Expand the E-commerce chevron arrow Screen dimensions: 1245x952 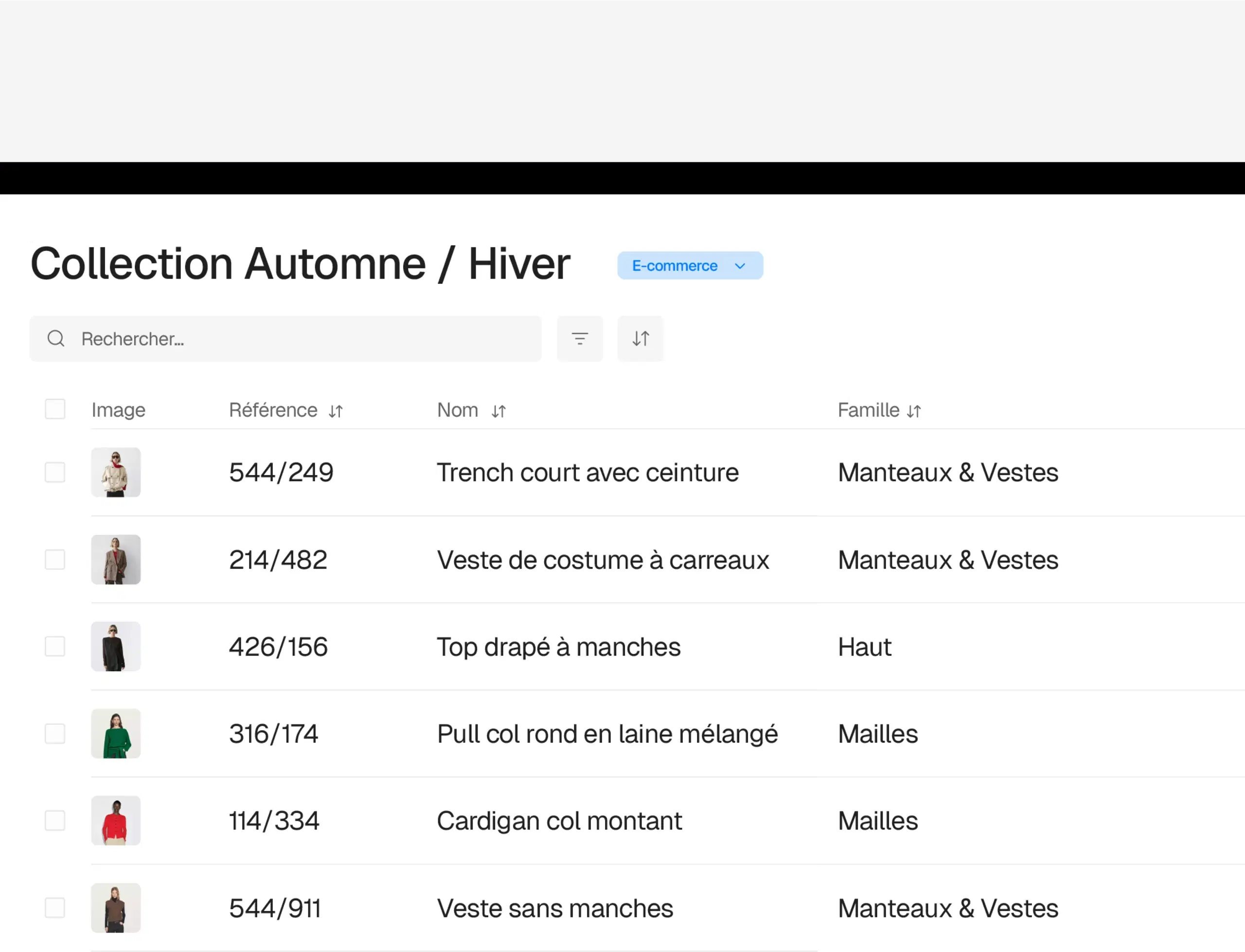pos(740,266)
